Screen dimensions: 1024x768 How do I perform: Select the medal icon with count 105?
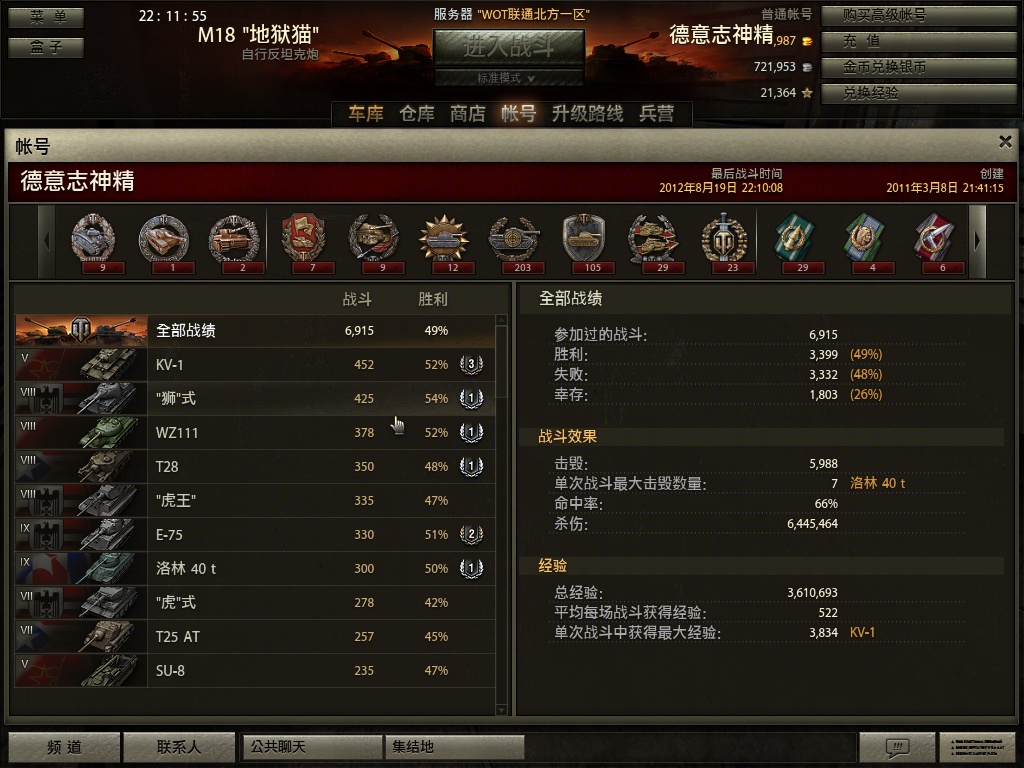point(584,240)
